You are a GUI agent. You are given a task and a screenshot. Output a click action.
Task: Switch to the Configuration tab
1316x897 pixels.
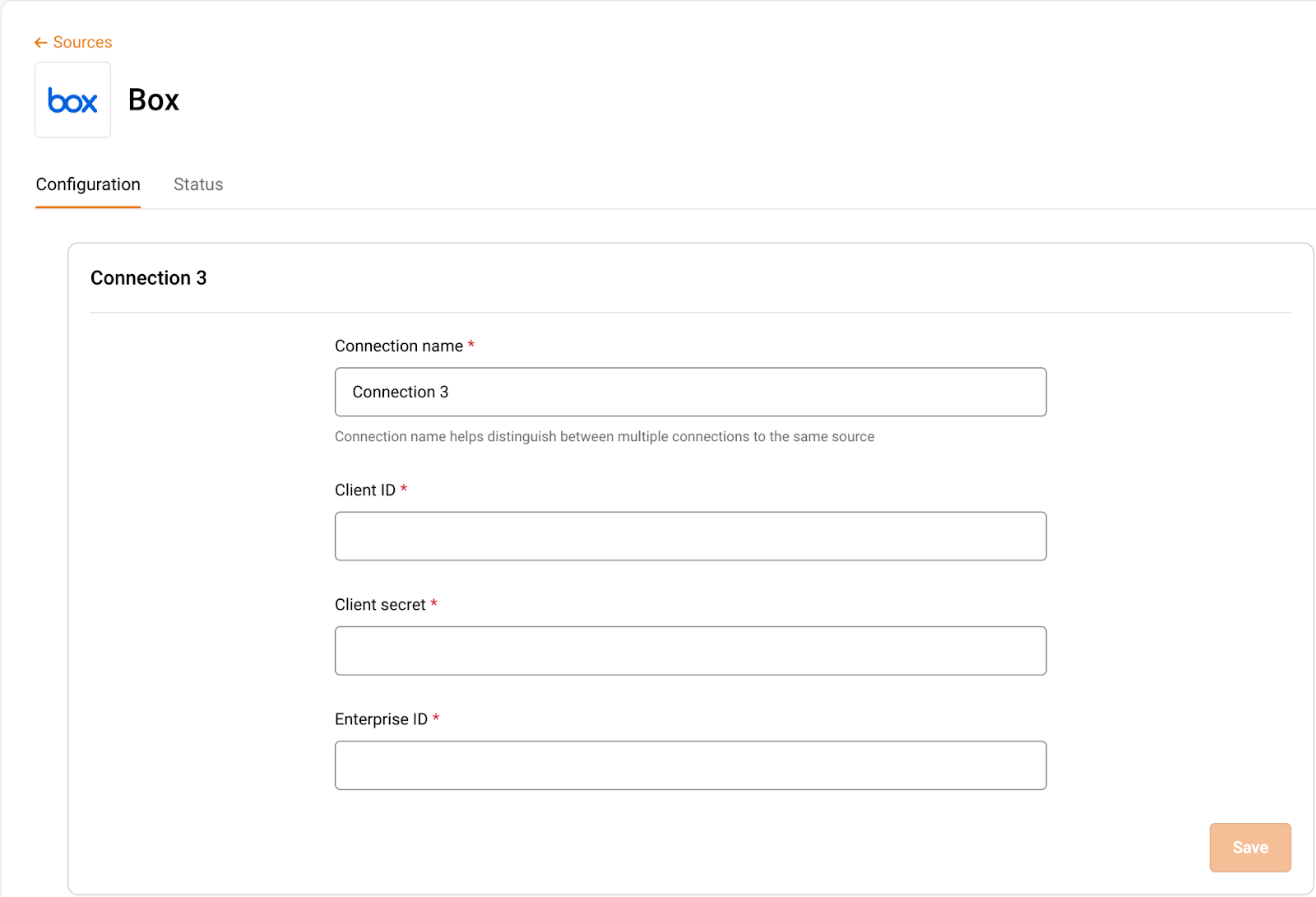(x=88, y=184)
